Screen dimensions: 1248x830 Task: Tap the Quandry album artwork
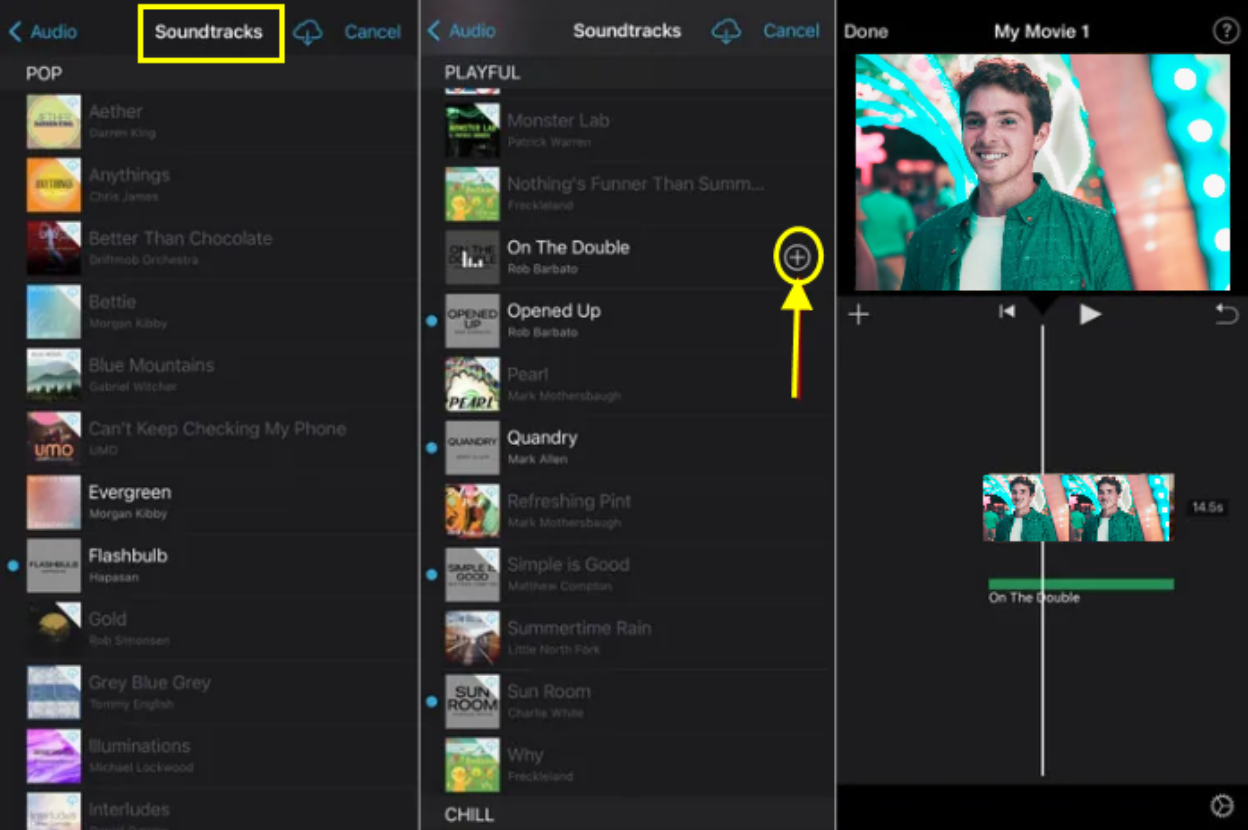(x=472, y=448)
